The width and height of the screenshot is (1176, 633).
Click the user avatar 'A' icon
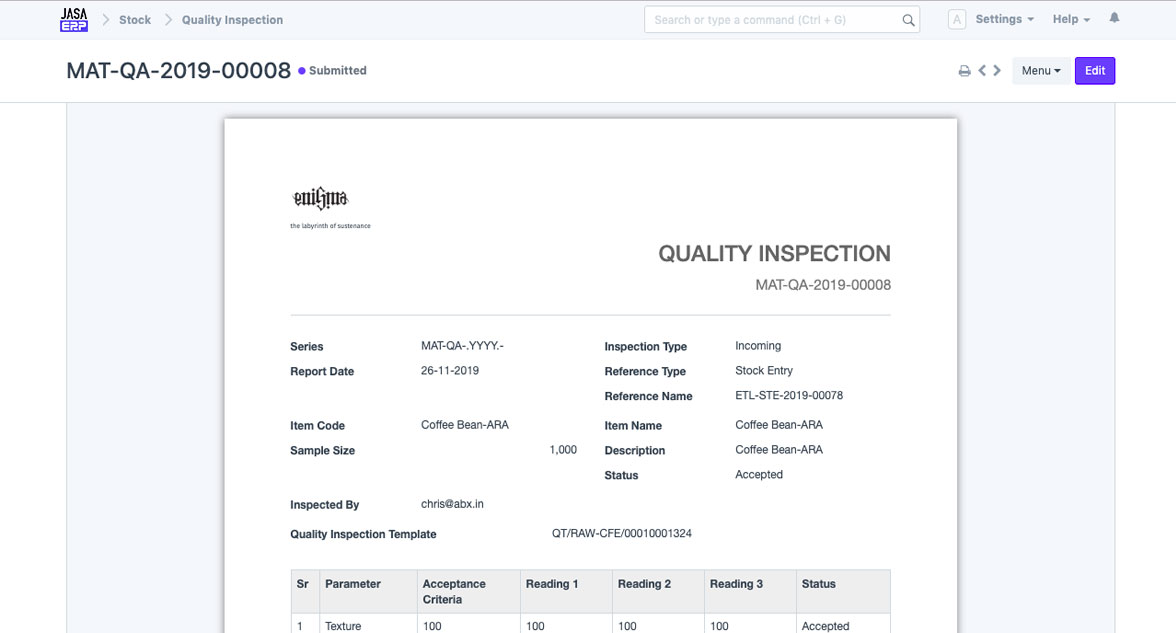(x=957, y=20)
